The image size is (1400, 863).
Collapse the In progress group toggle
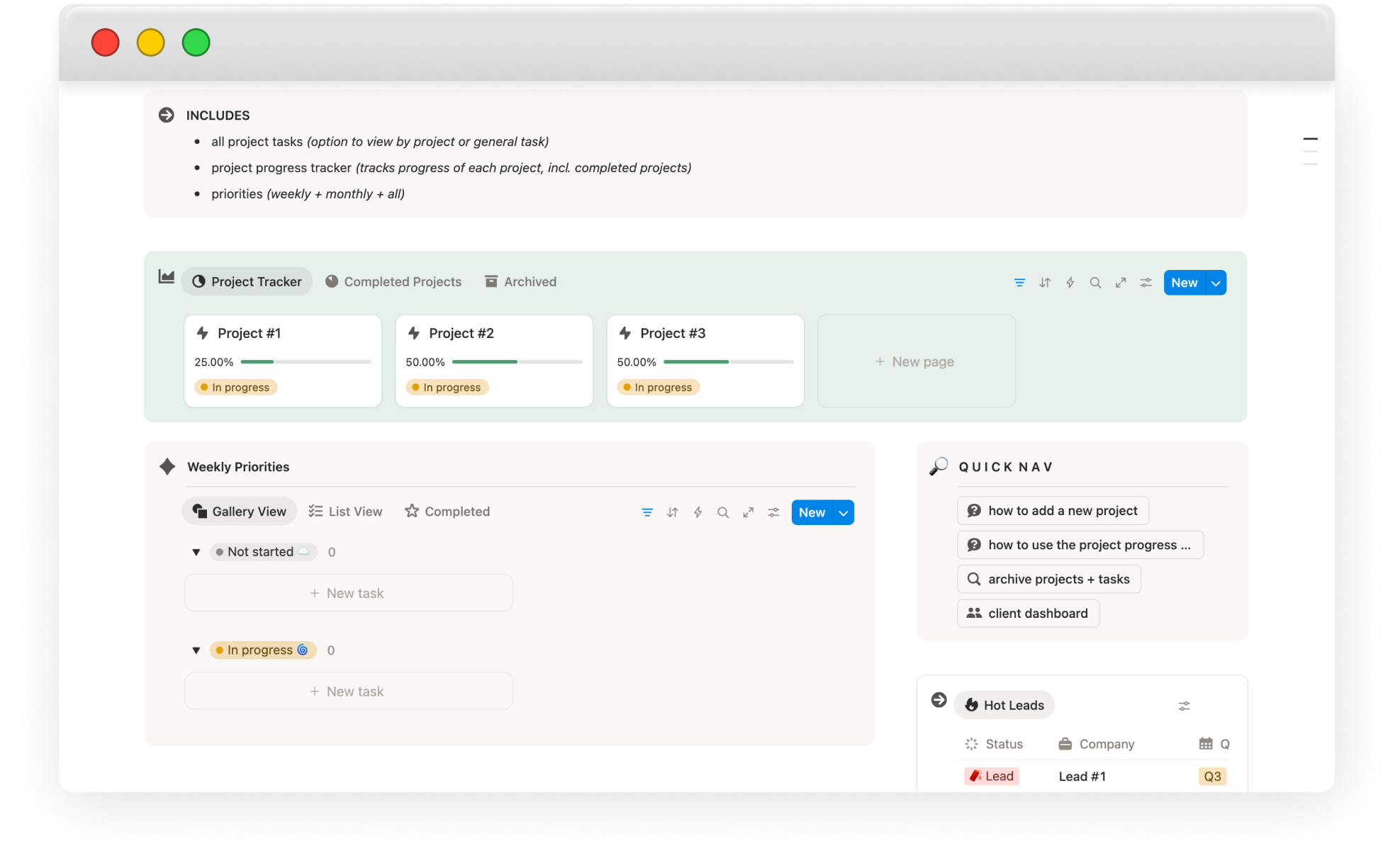click(x=196, y=650)
